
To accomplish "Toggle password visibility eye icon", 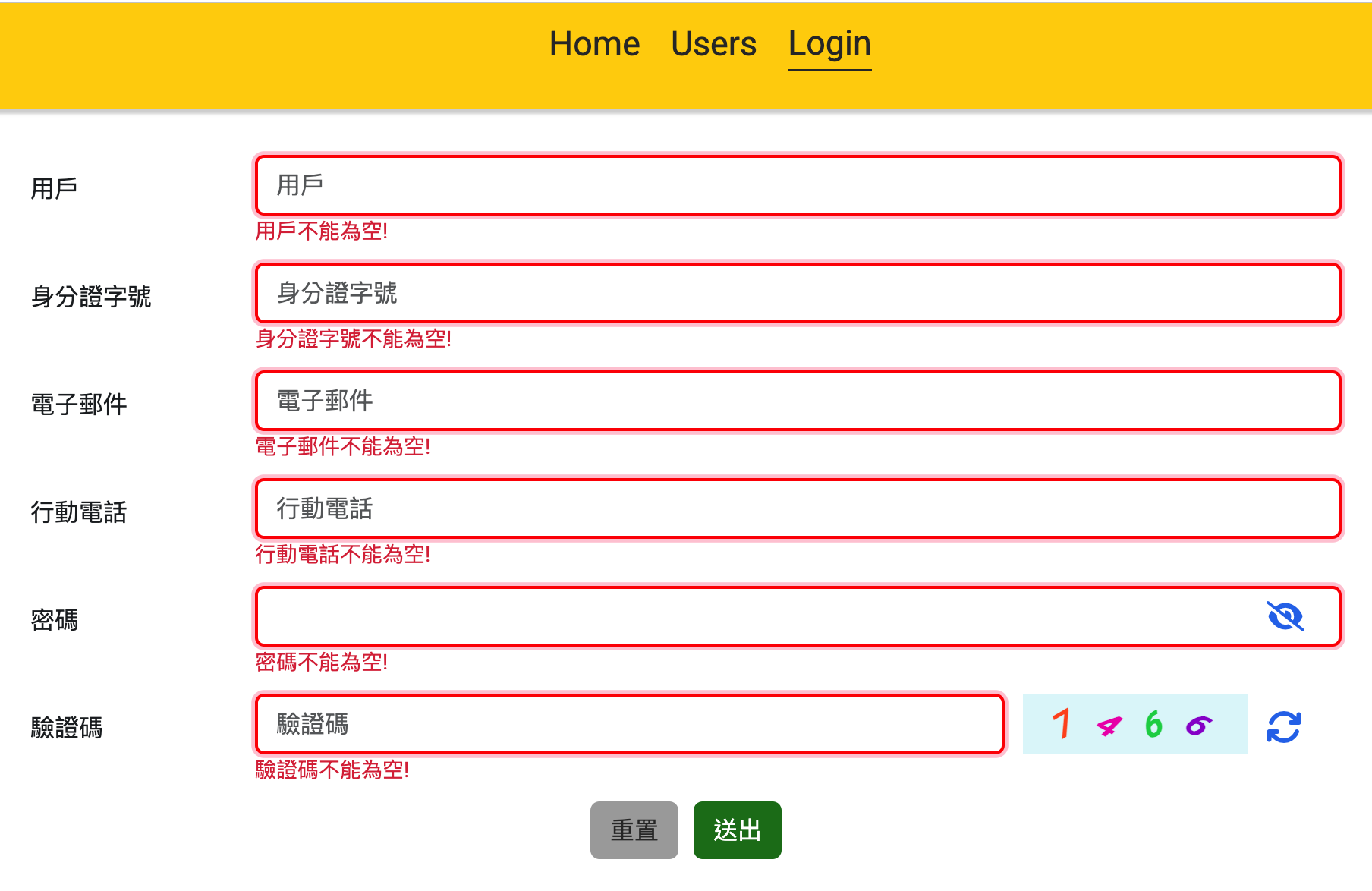I will coord(1285,616).
